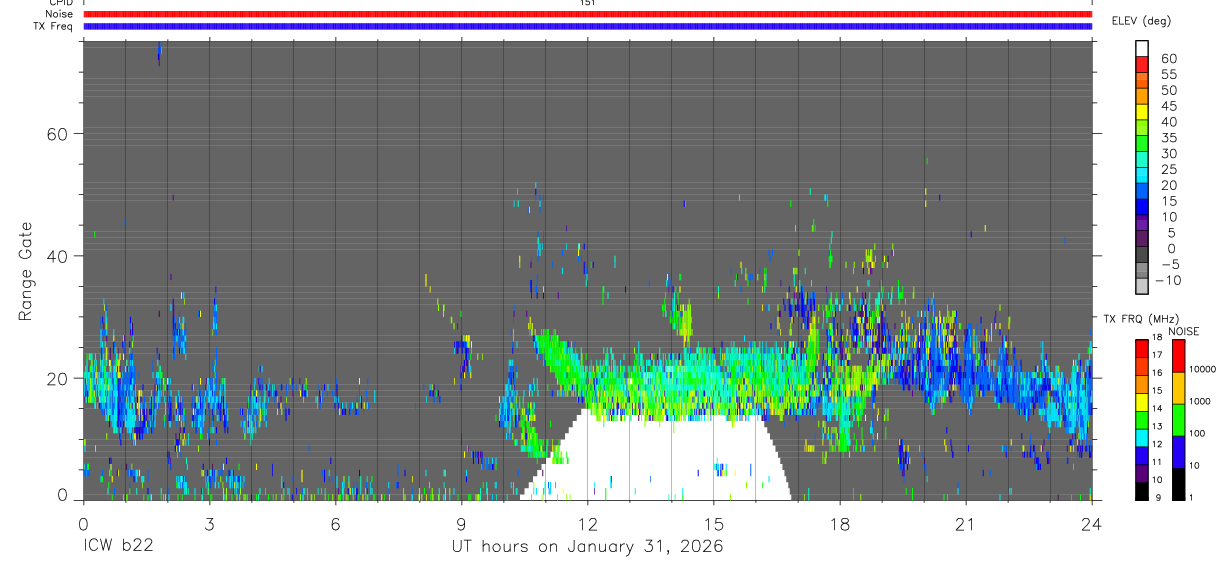Pick green swatch in NOISE colorbar
Screen dimensions: 1228x567
(x=1178, y=420)
